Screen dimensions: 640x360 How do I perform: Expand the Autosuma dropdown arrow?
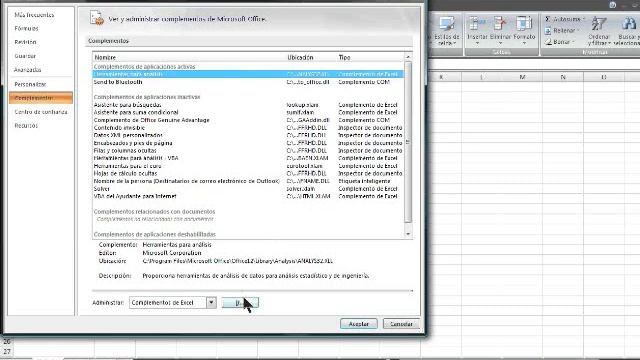point(583,19)
